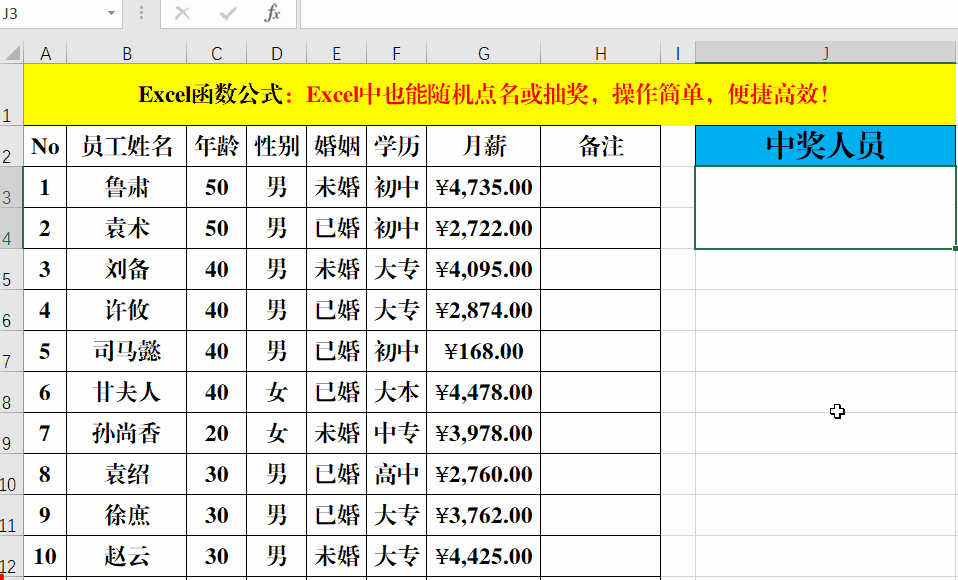Select column E header
Screen dimensions: 958x580
click(x=336, y=54)
